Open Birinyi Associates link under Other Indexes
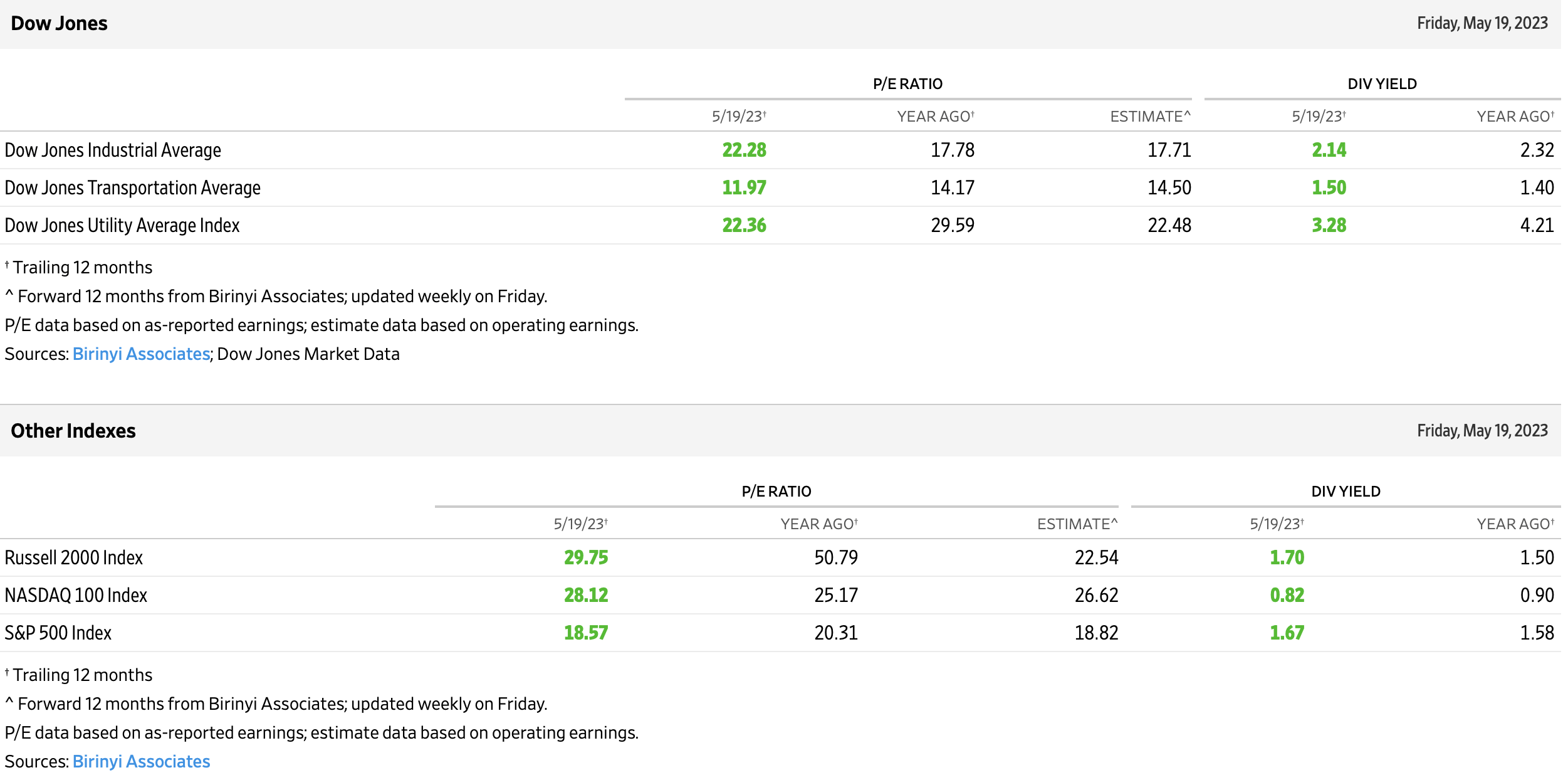 coord(141,761)
